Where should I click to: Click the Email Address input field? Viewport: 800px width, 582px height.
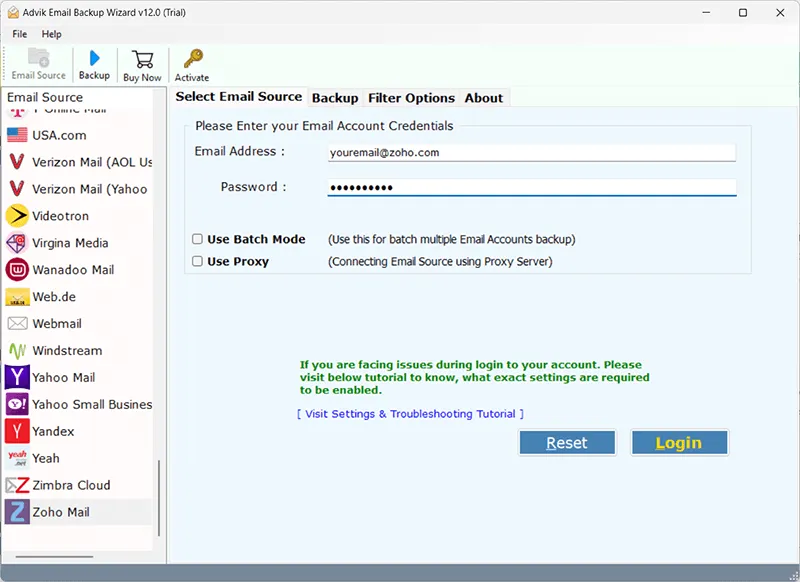click(x=531, y=153)
